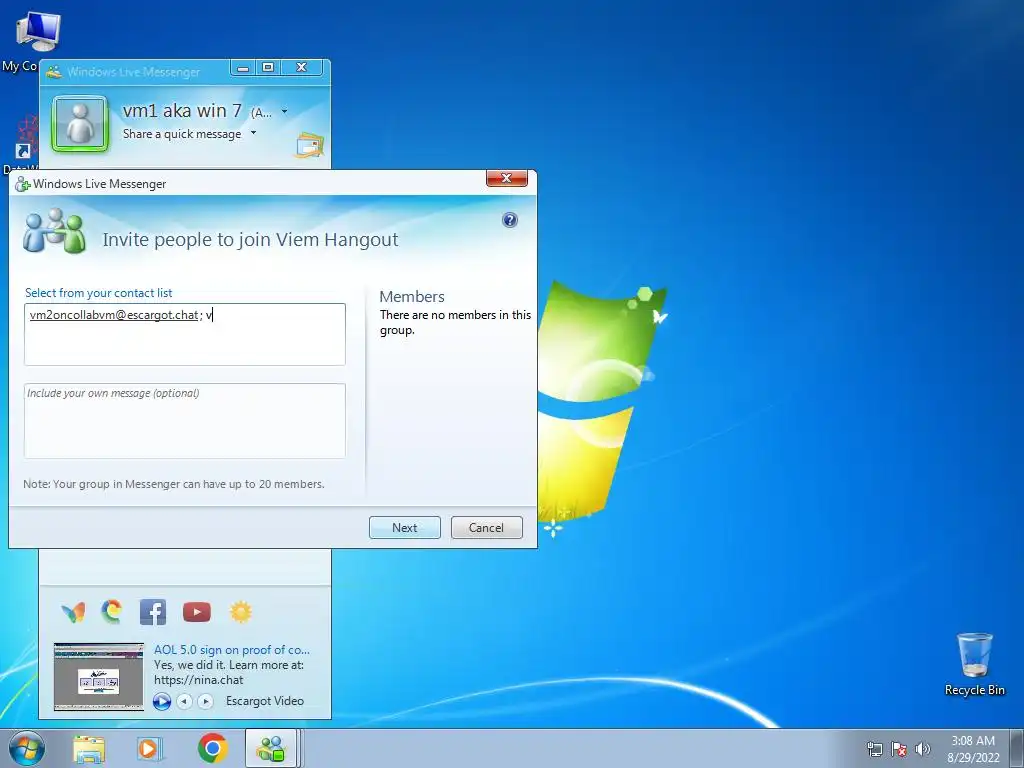The height and width of the screenshot is (768, 1024).
Task: Click the Escargot video thumbnail
Action: (x=99, y=677)
